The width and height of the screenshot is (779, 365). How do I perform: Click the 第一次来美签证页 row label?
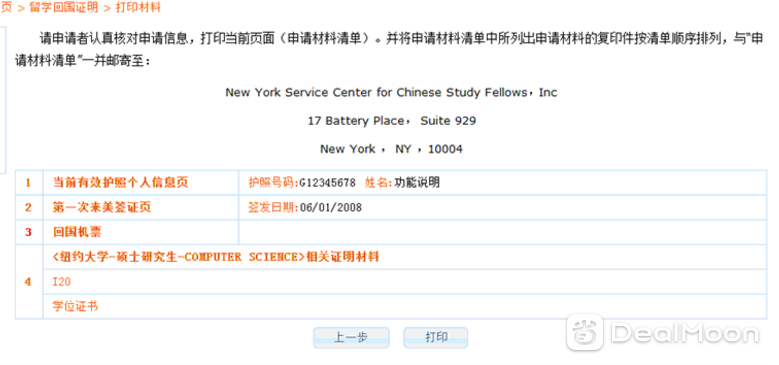pos(101,208)
